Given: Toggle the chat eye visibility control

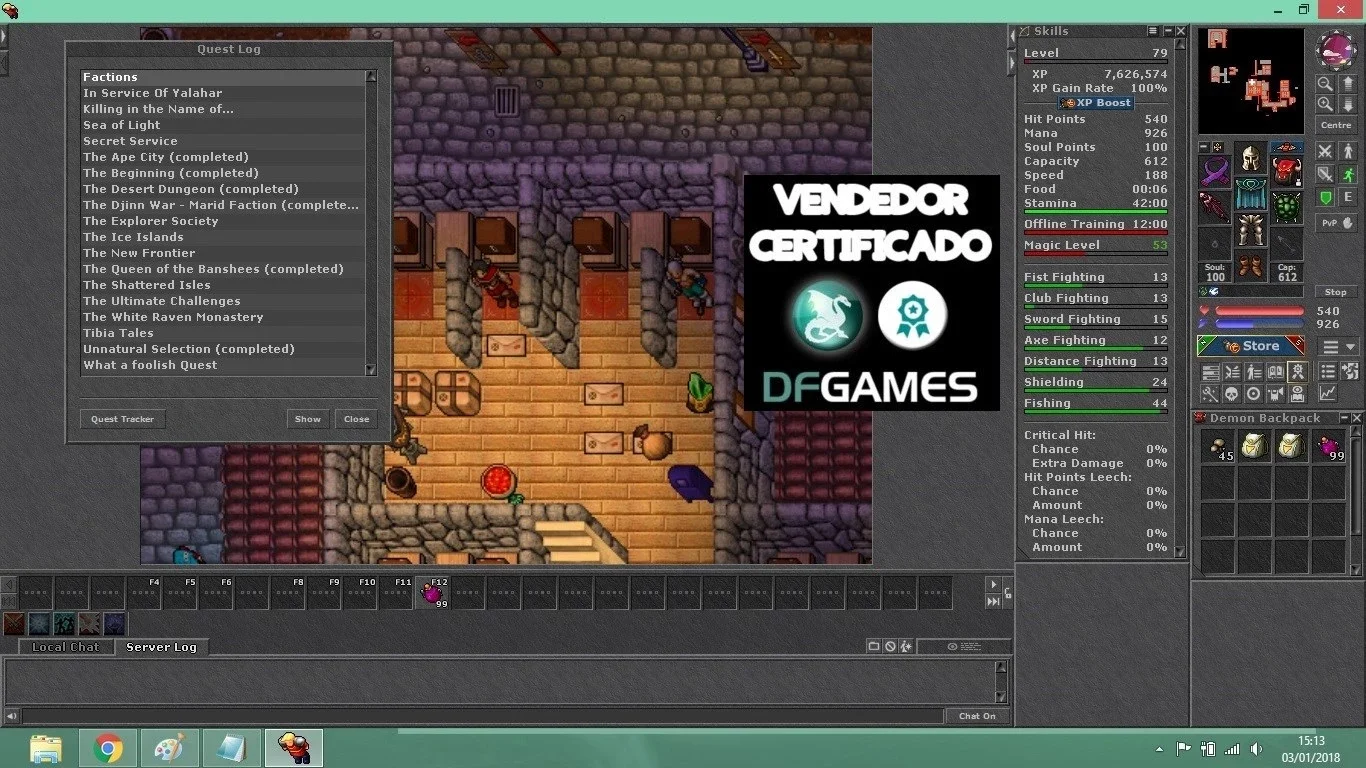Looking at the screenshot, I should coord(964,646).
